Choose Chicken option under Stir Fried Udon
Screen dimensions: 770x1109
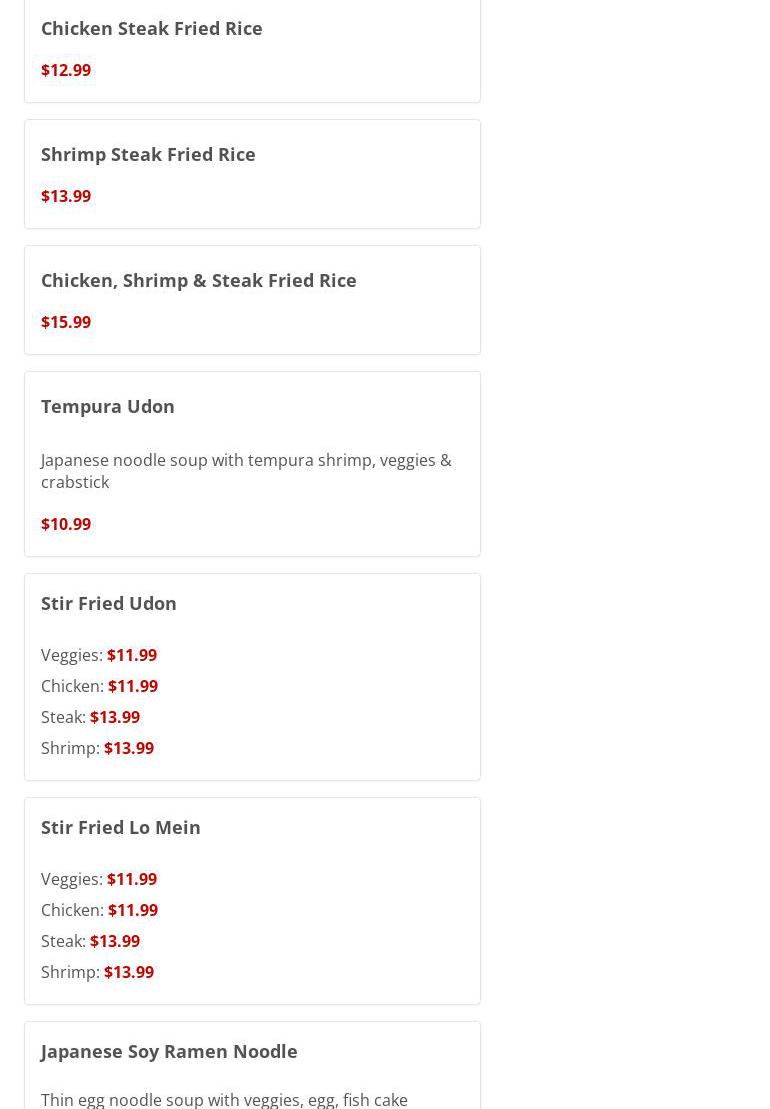point(100,686)
